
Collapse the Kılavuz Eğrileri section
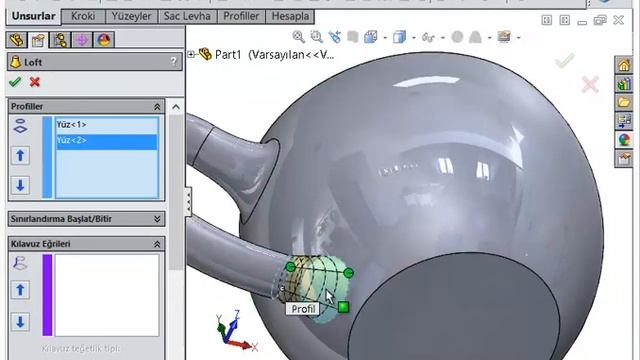coord(157,244)
